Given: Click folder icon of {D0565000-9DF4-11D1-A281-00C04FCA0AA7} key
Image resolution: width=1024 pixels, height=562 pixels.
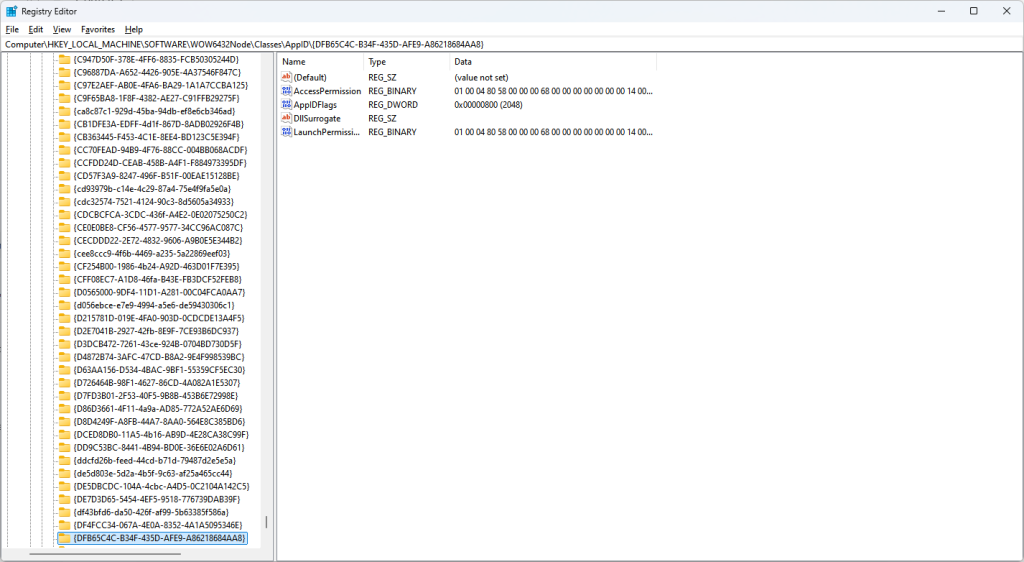Looking at the screenshot, I should [x=64, y=292].
